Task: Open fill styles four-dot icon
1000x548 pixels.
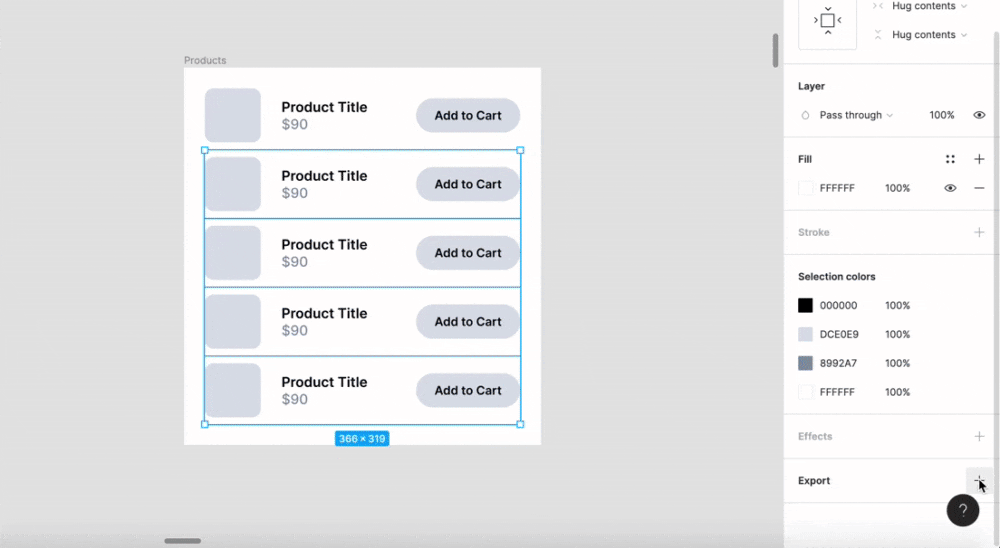Action: 950,159
